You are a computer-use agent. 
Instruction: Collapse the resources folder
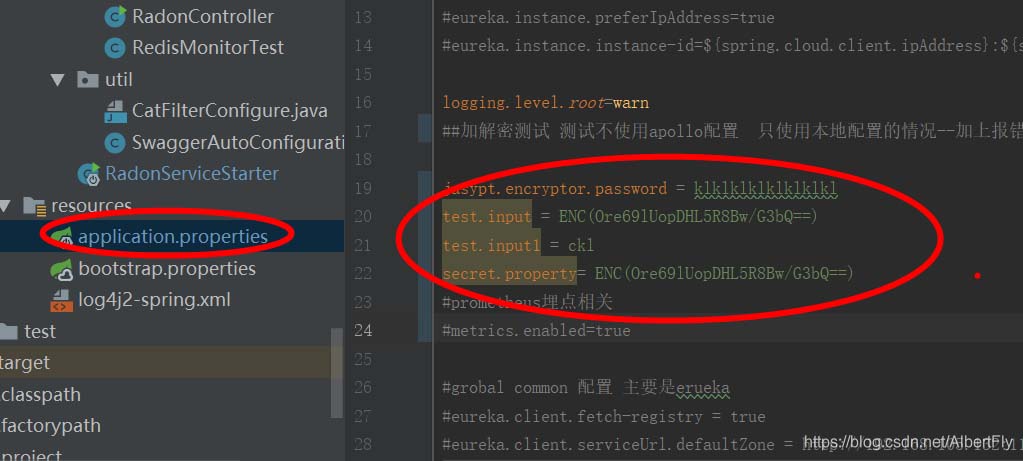click(5, 207)
